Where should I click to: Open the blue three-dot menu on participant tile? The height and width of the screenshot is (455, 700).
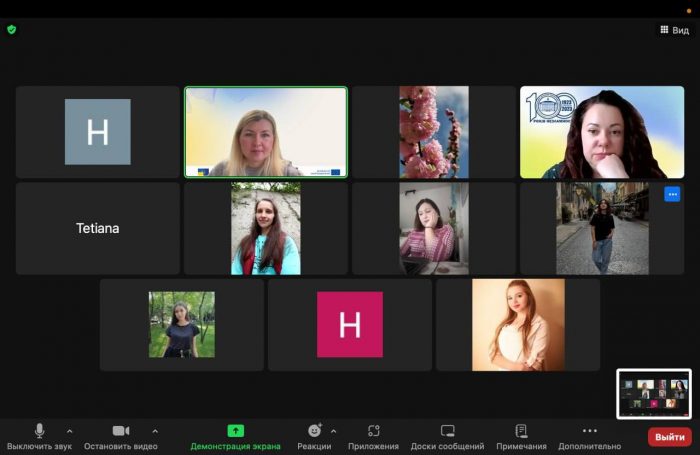[x=672, y=194]
